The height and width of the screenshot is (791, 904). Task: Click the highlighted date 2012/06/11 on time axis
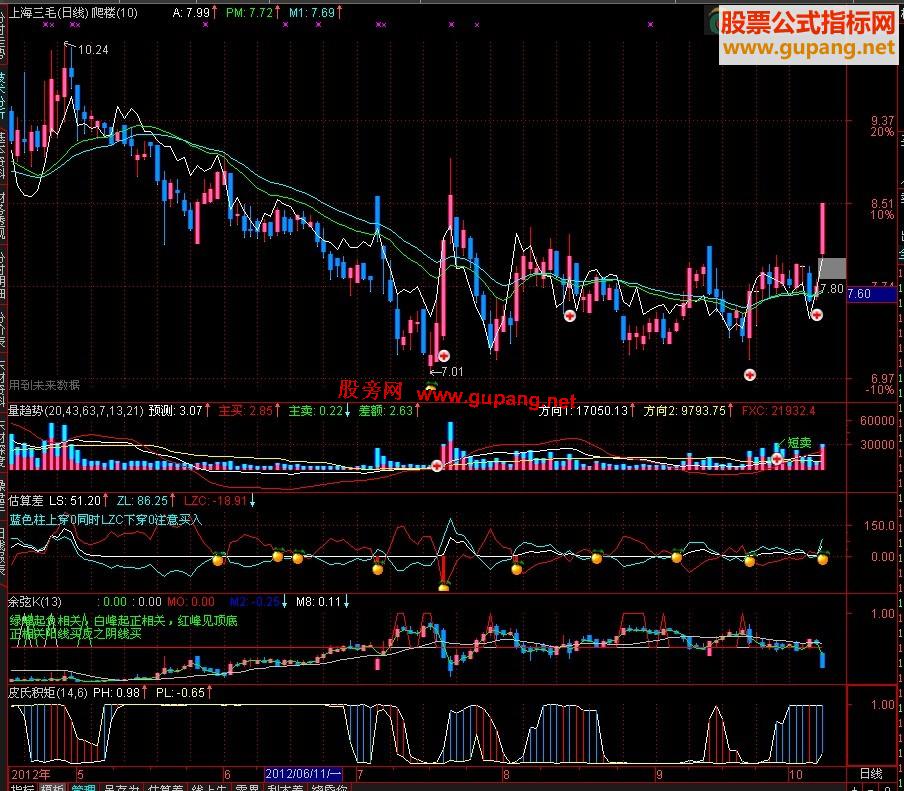(x=303, y=774)
